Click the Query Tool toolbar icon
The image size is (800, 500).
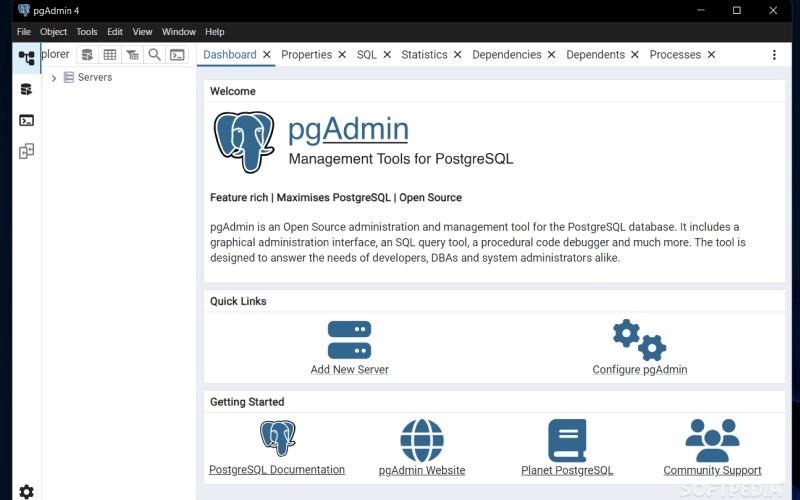click(x=87, y=55)
